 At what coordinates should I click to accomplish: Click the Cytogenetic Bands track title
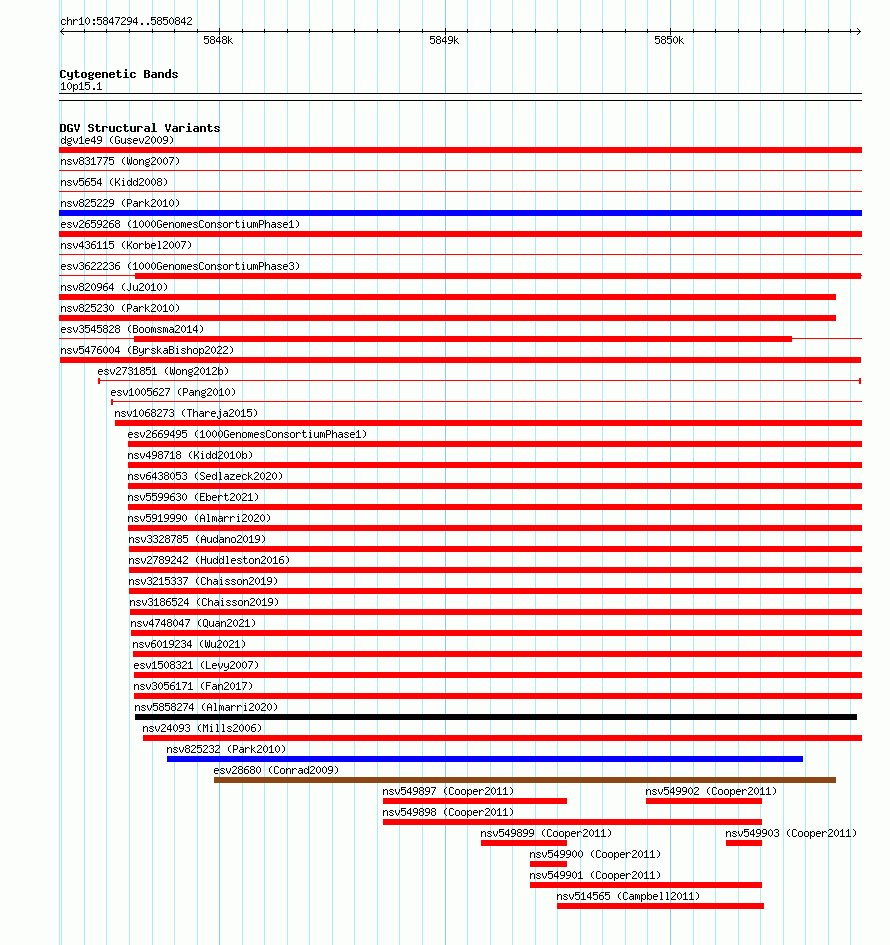pyautogui.click(x=119, y=74)
